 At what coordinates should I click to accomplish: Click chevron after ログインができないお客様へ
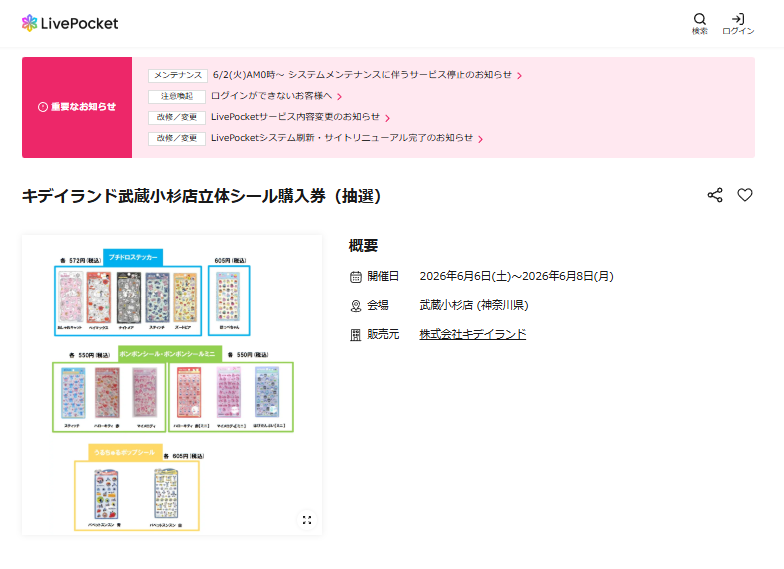click(x=340, y=97)
